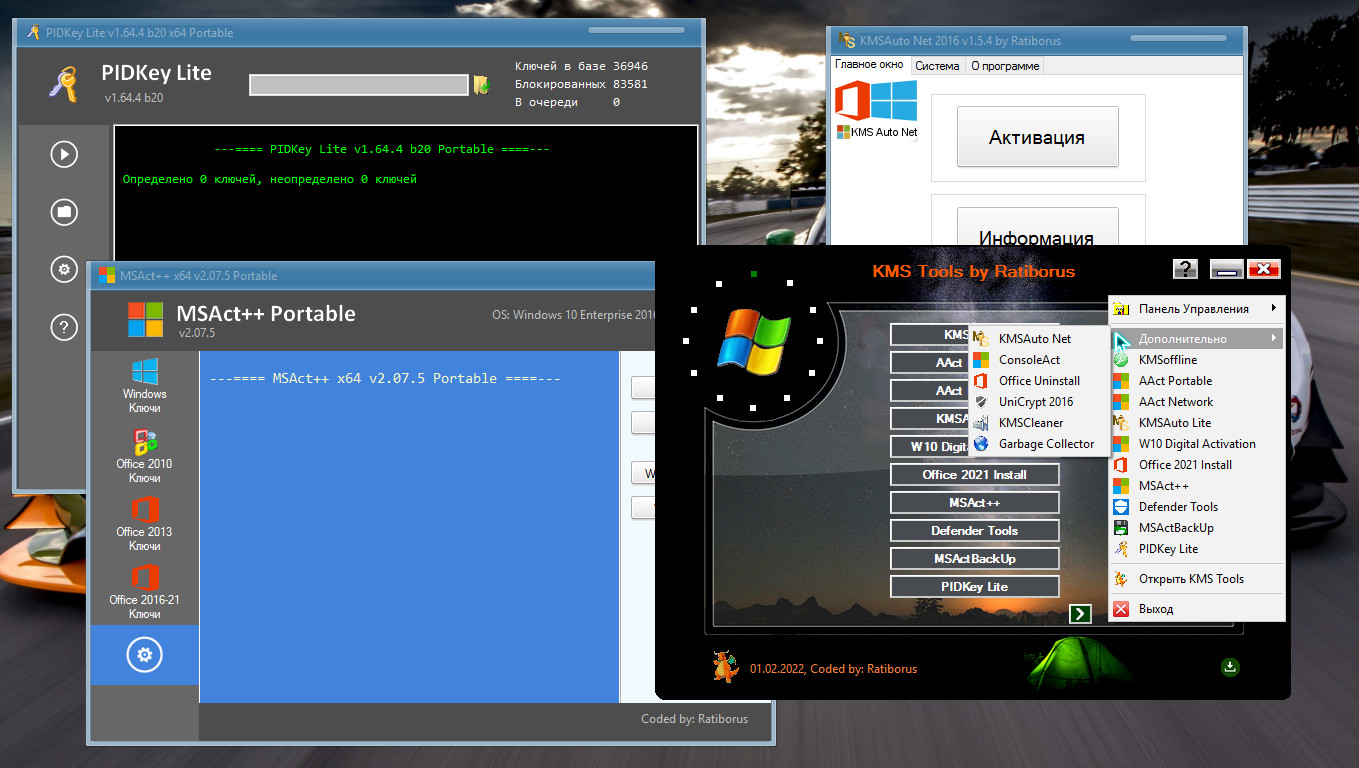Screen dimensions: 1359x768
Task: Select Windows Ключи in MSAct++ sidebar
Action: click(145, 386)
